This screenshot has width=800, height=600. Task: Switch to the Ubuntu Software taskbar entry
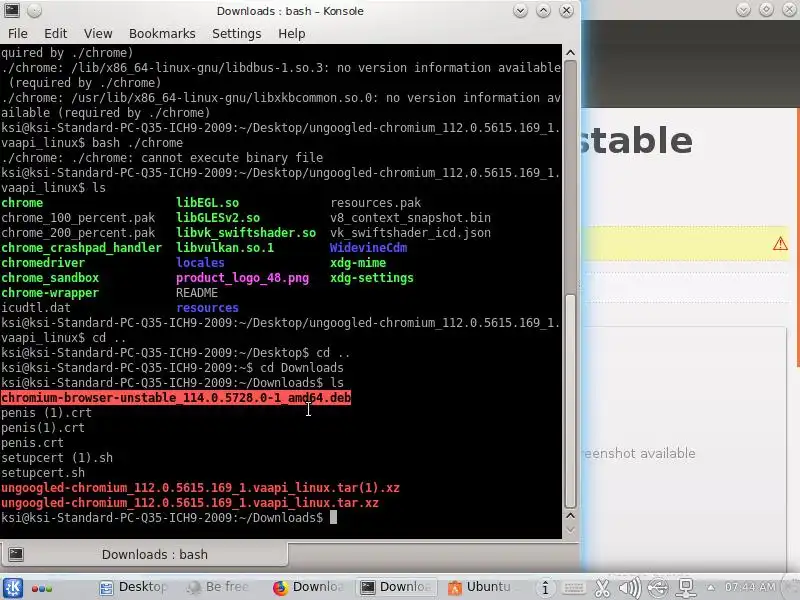(x=479, y=587)
